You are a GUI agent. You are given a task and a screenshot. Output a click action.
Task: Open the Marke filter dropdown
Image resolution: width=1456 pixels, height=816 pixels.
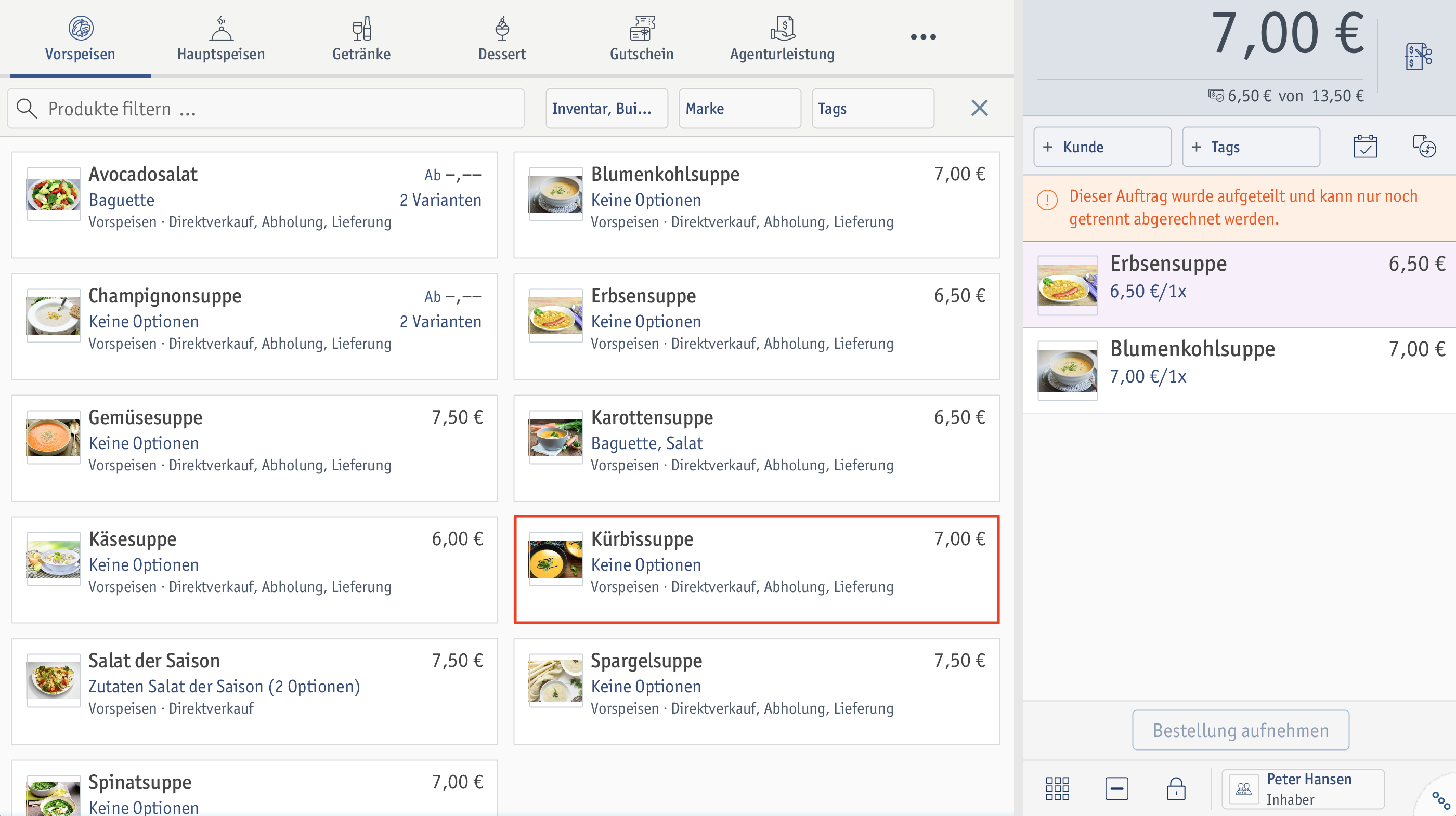(740, 108)
